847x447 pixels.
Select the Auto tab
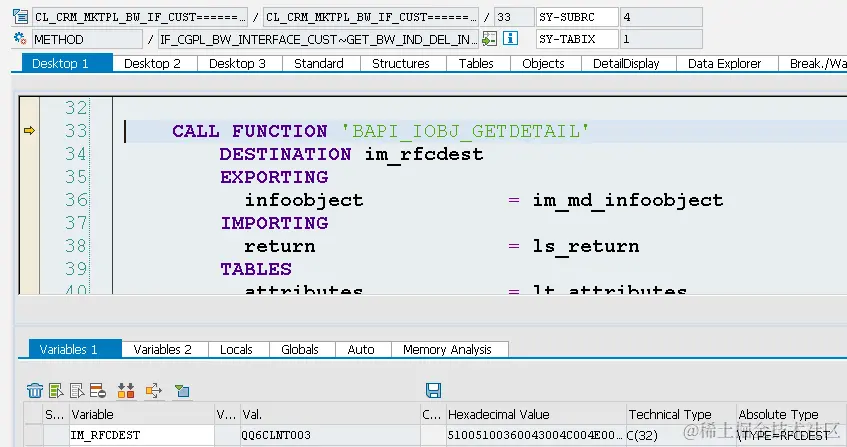pos(361,350)
